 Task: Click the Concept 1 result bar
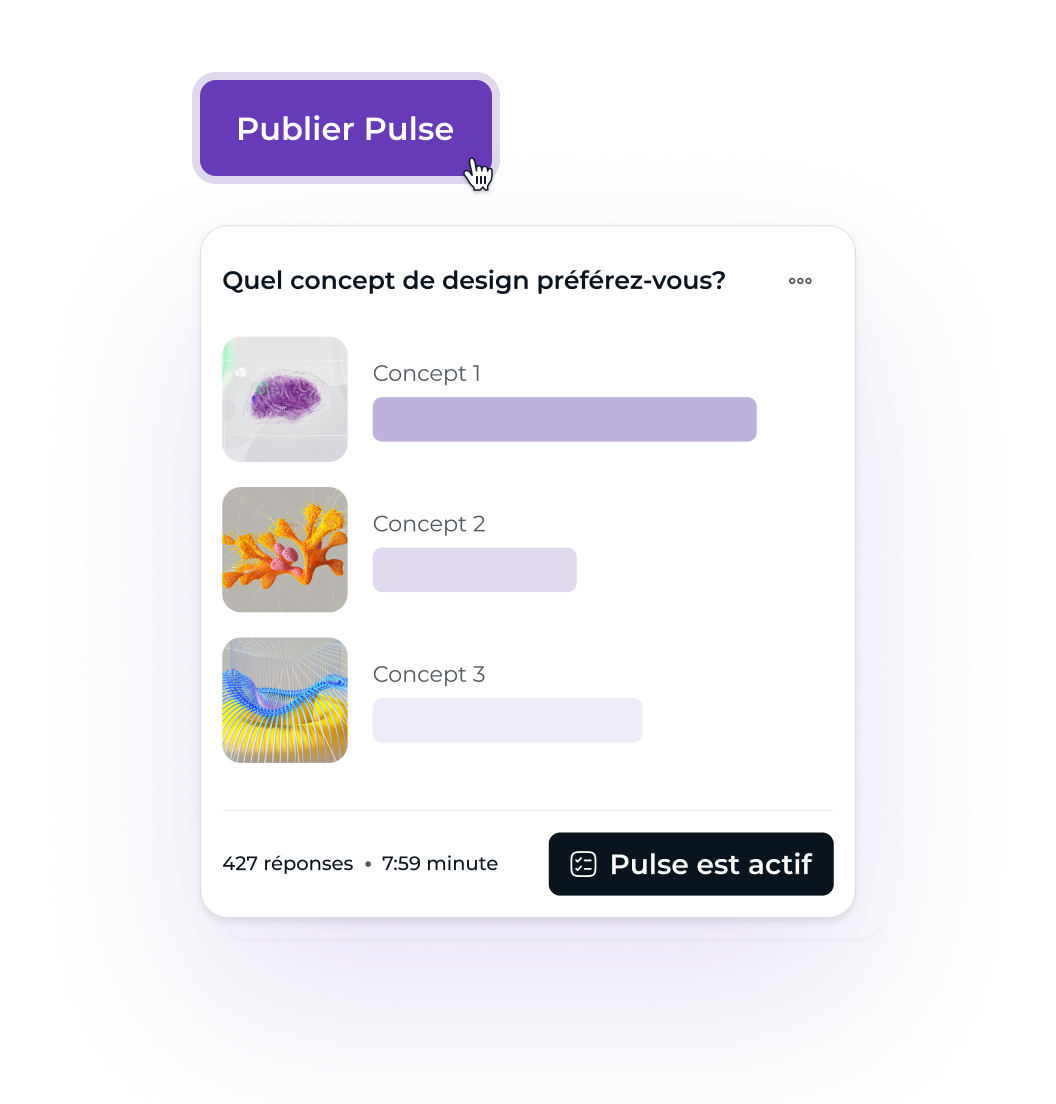pyautogui.click(x=565, y=420)
